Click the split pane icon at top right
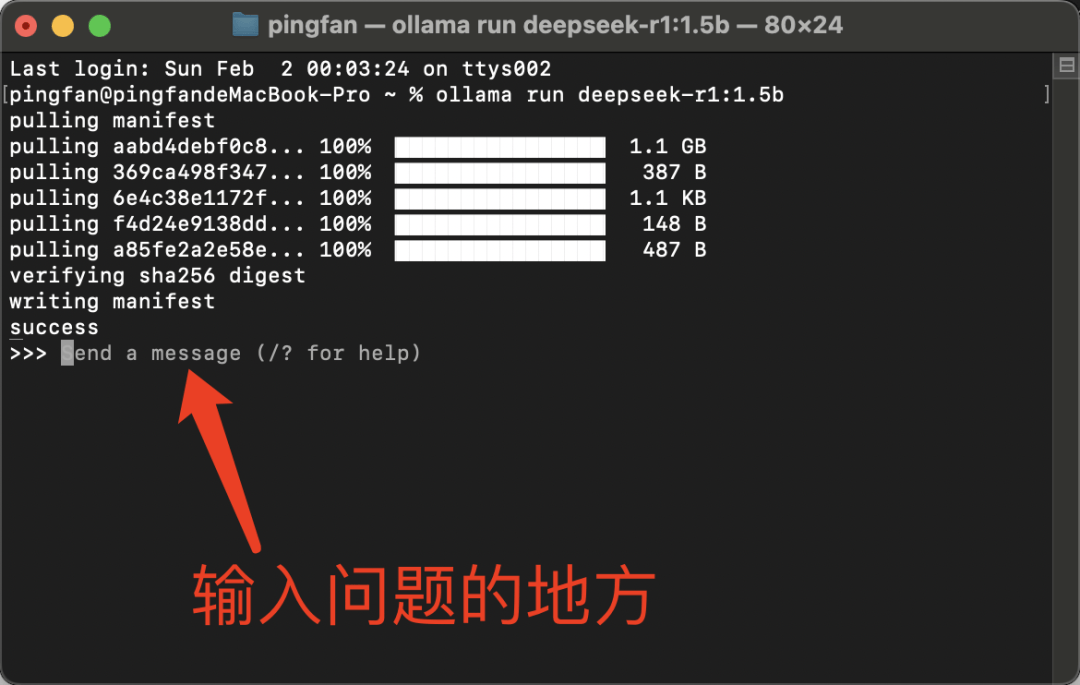The image size is (1080, 685). pyautogui.click(x=1066, y=65)
